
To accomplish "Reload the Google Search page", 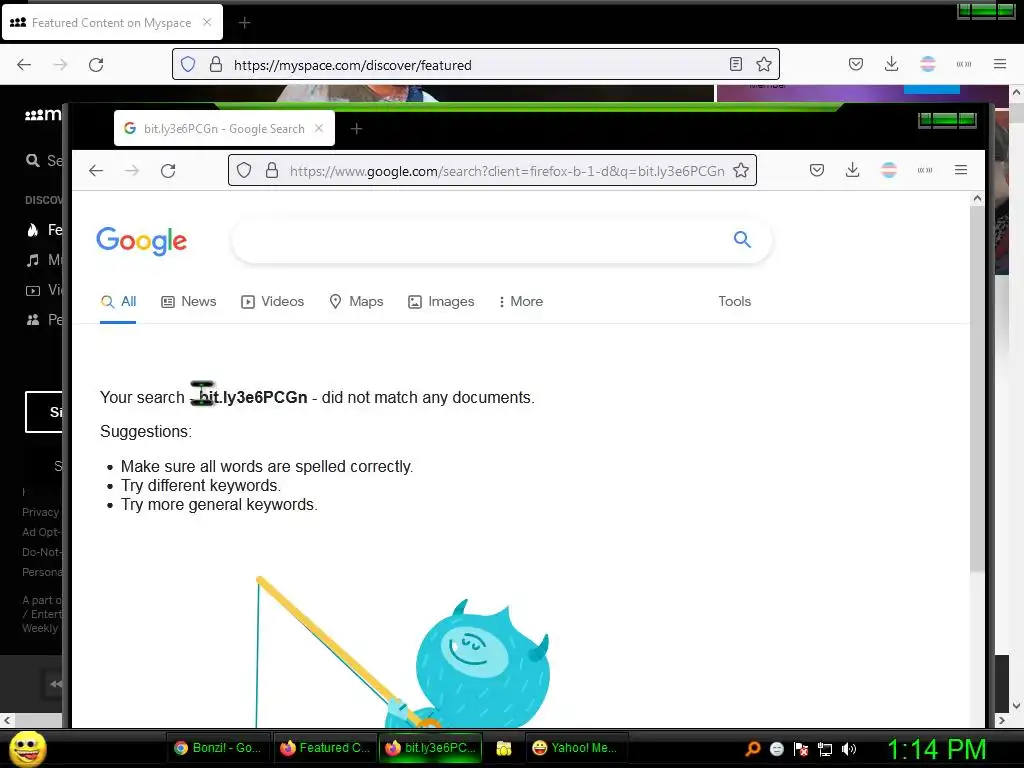I will coord(168,170).
